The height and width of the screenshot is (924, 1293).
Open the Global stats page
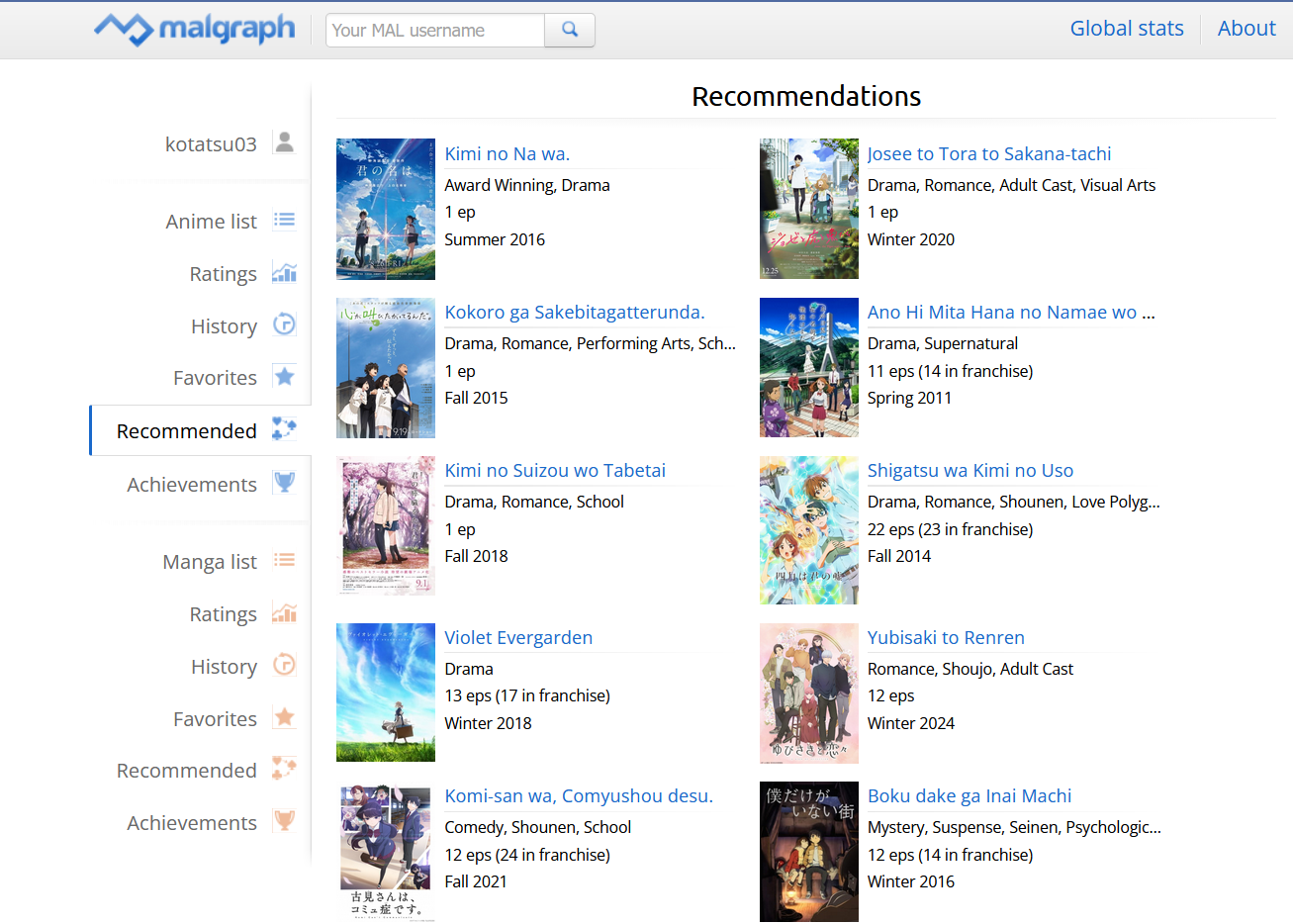tap(1126, 29)
